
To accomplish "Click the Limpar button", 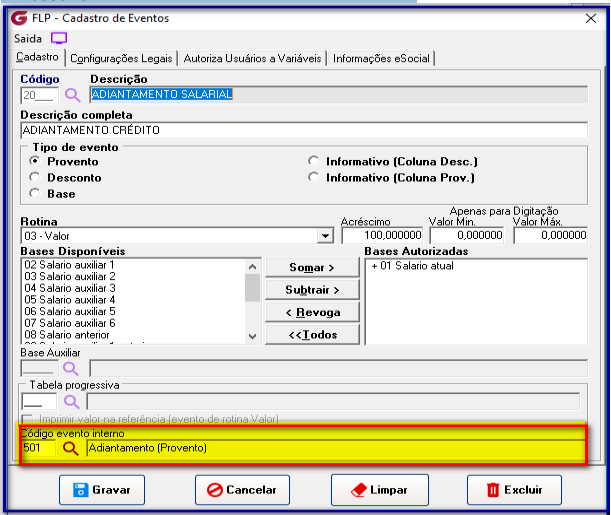I will 380,490.
